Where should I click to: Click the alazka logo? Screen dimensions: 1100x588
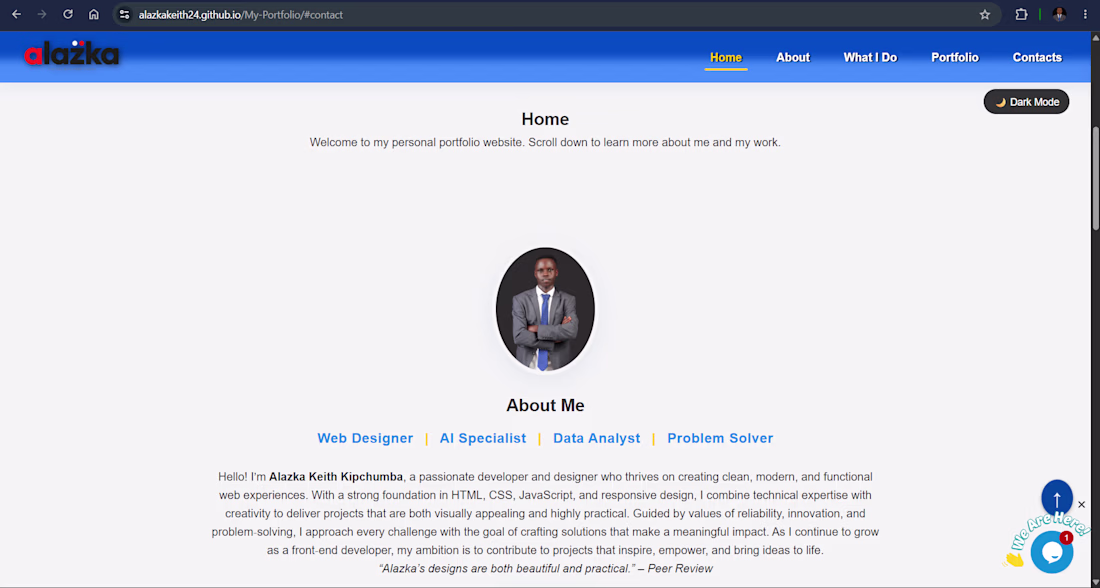(x=72, y=54)
